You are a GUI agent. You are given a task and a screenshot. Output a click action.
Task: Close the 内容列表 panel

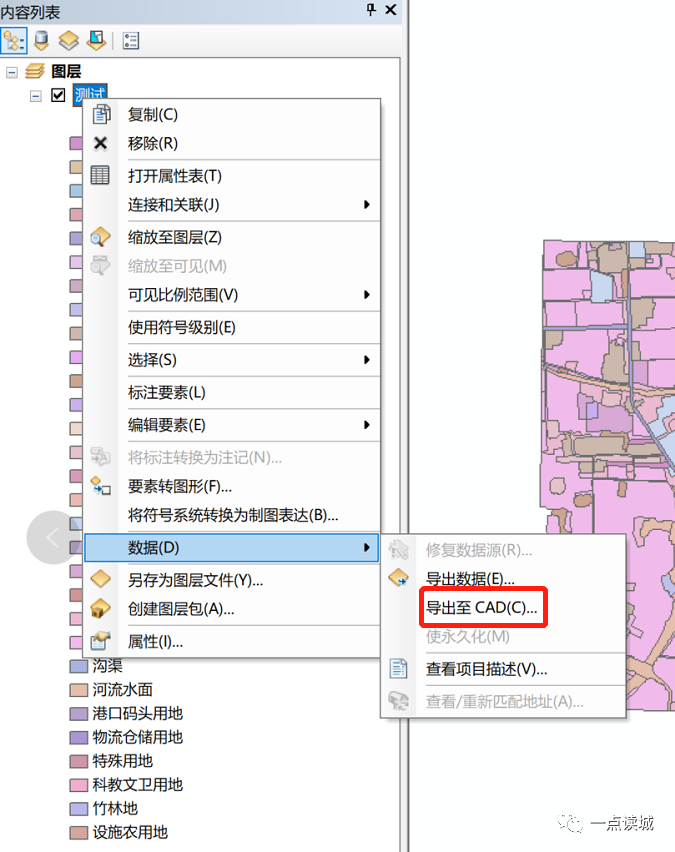pyautogui.click(x=391, y=10)
